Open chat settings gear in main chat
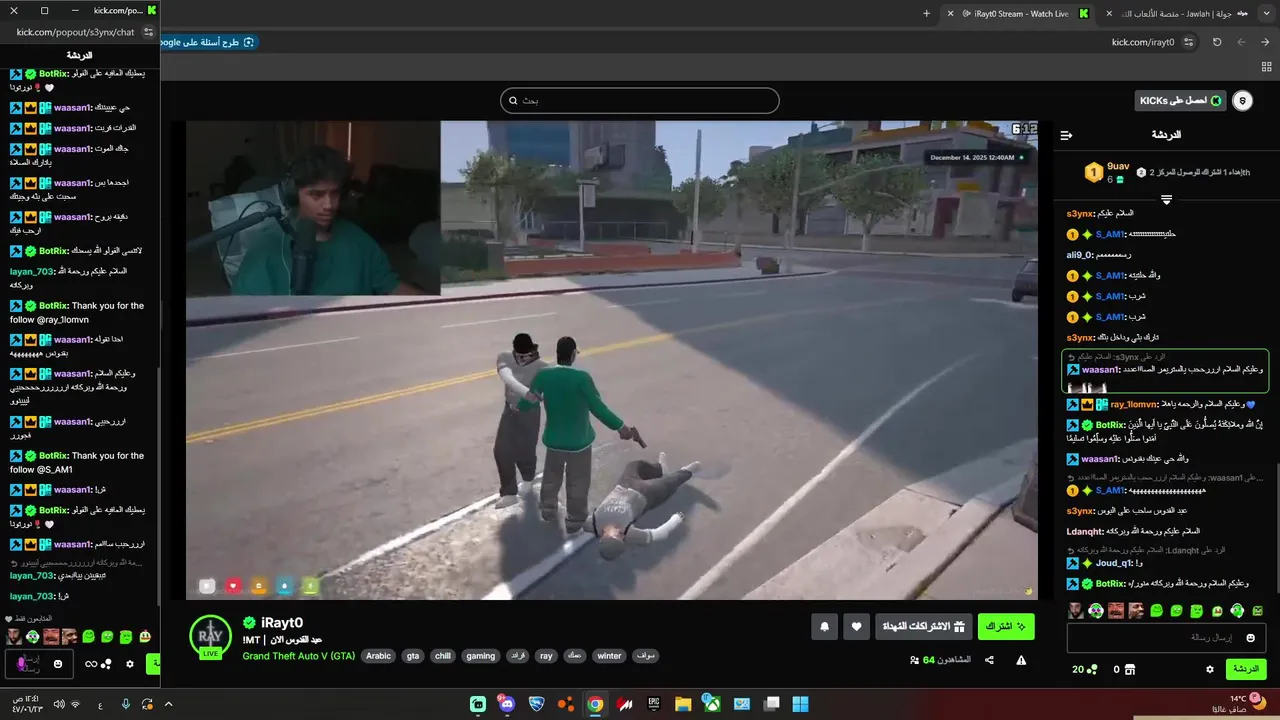The width and height of the screenshot is (1280, 720). tap(1210, 669)
